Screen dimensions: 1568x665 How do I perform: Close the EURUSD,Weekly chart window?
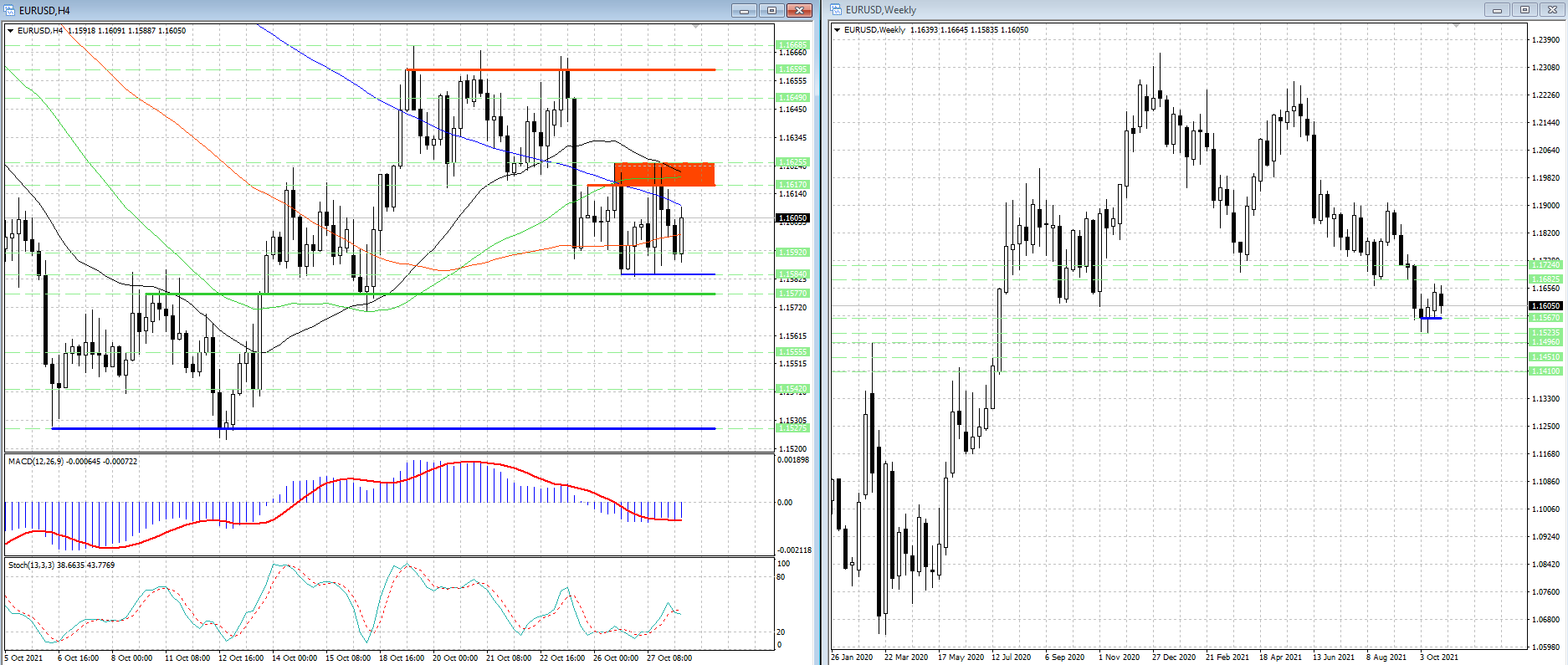click(x=1553, y=10)
